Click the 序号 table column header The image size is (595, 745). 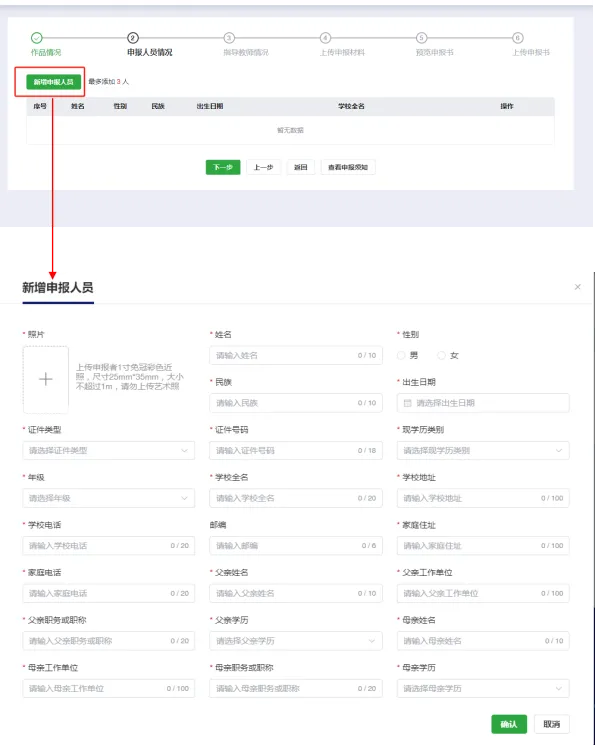click(40, 106)
